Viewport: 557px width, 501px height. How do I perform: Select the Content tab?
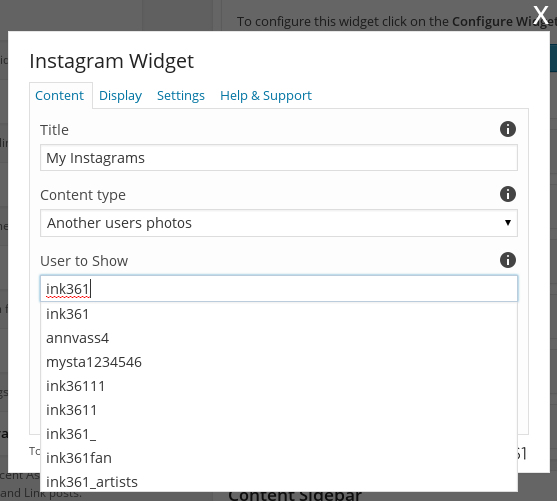59,96
